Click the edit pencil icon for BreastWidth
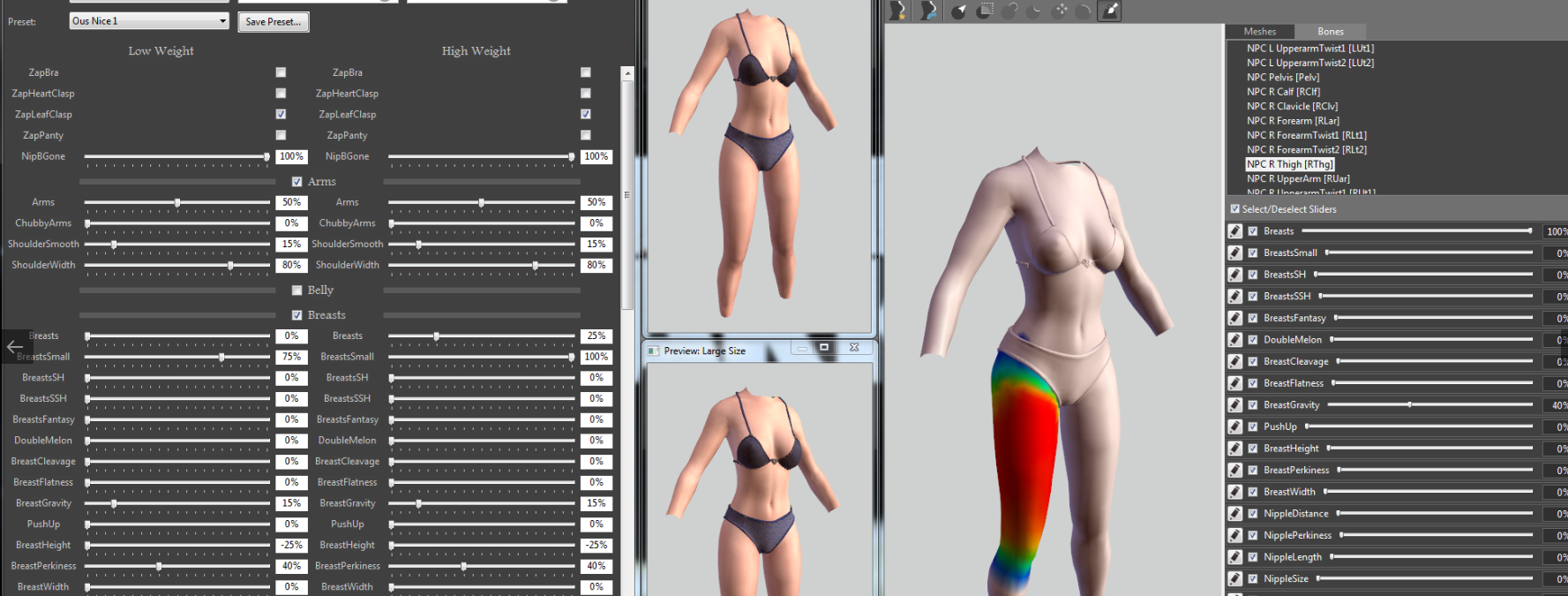1568x596 pixels. (1235, 492)
